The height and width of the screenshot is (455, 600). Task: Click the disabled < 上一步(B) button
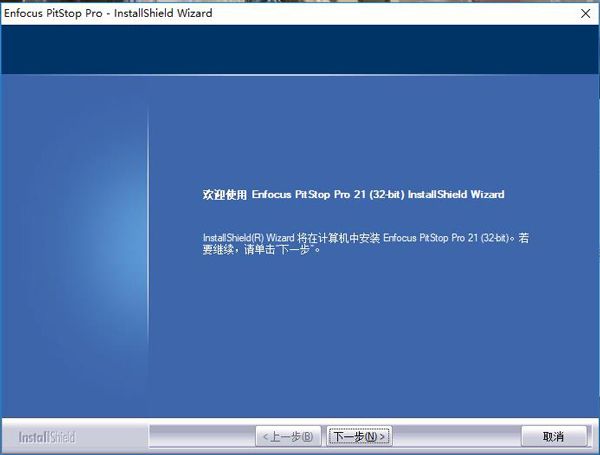click(x=288, y=436)
